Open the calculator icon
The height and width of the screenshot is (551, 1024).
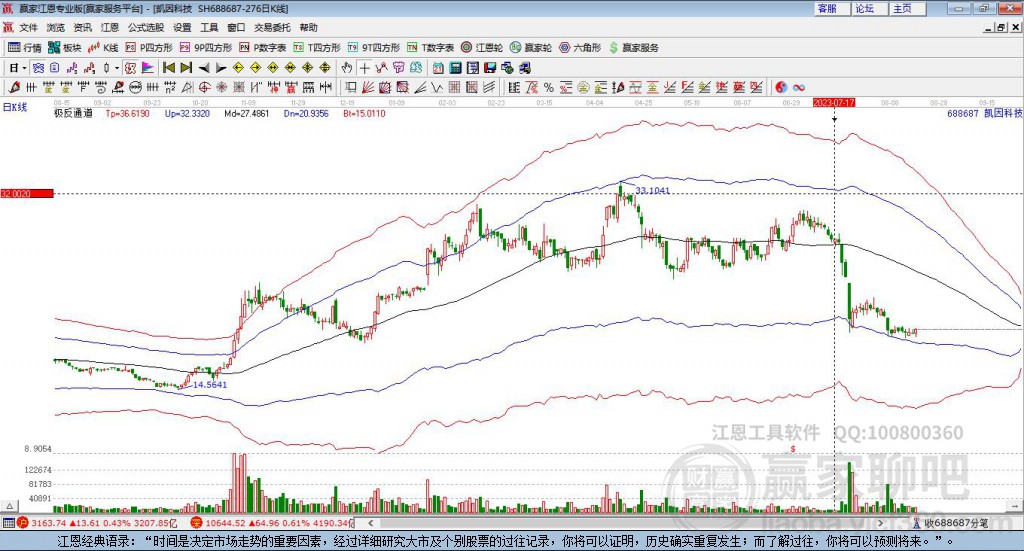tap(455, 68)
